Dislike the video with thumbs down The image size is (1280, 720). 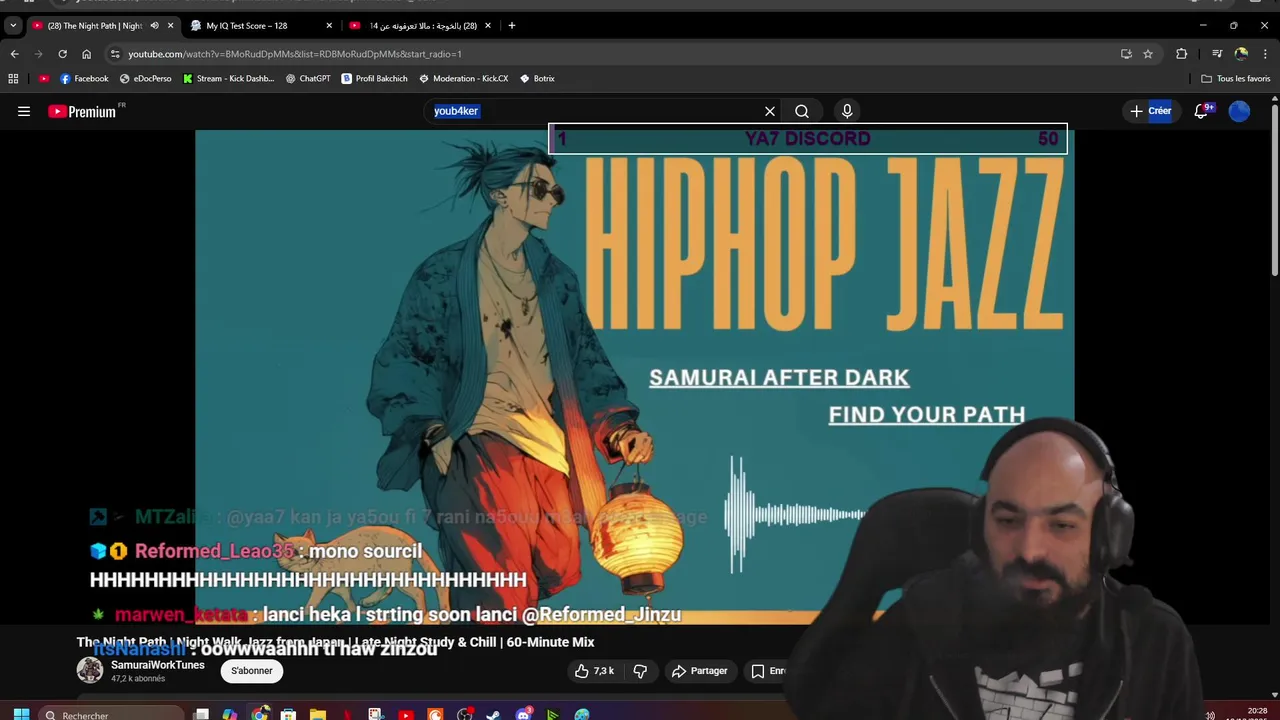click(x=640, y=671)
